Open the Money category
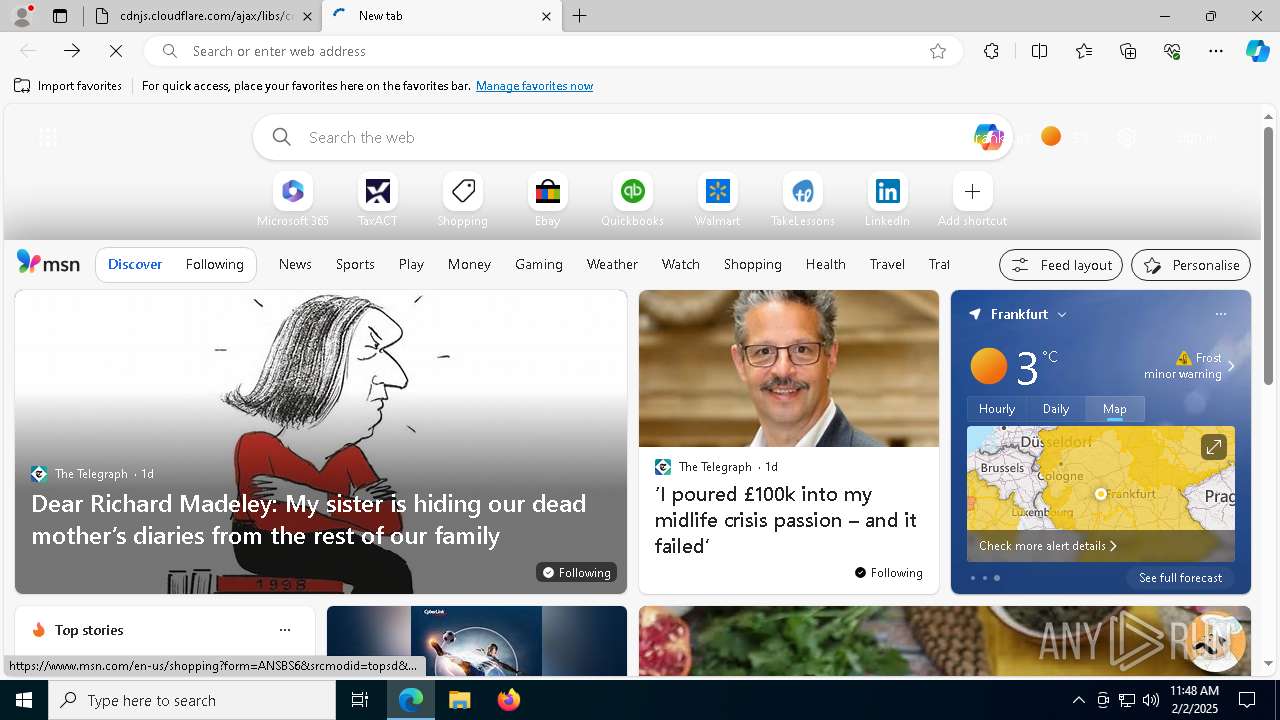This screenshot has width=1280, height=720. tap(469, 264)
